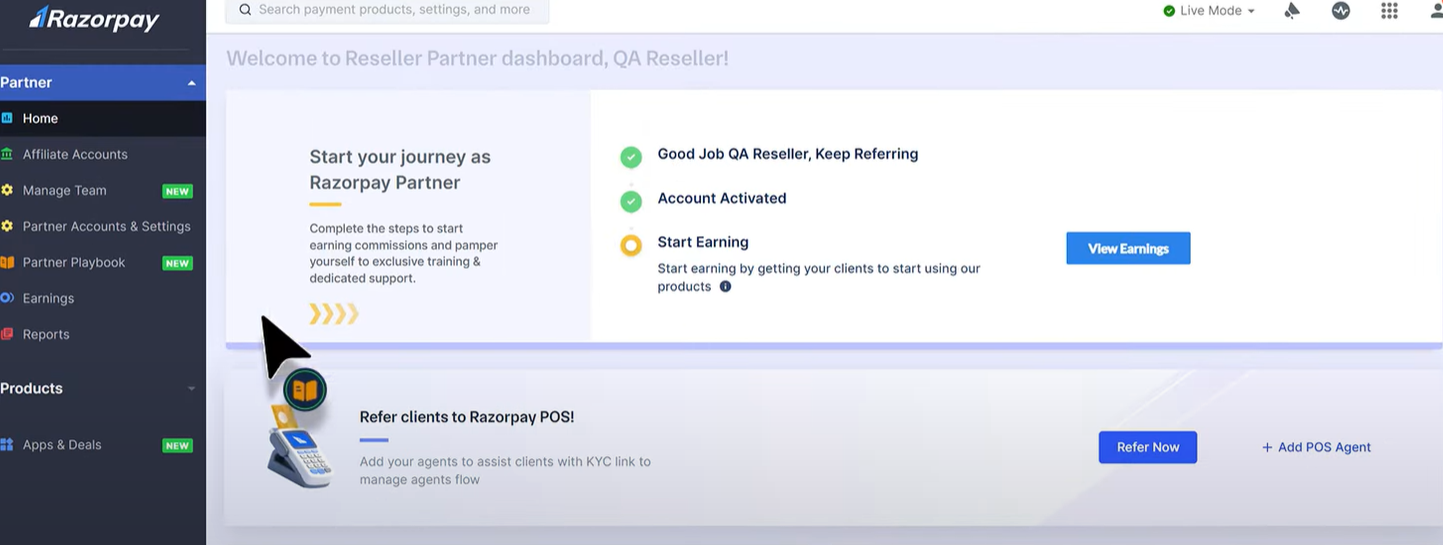Click the activity pulse icon

(1341, 11)
